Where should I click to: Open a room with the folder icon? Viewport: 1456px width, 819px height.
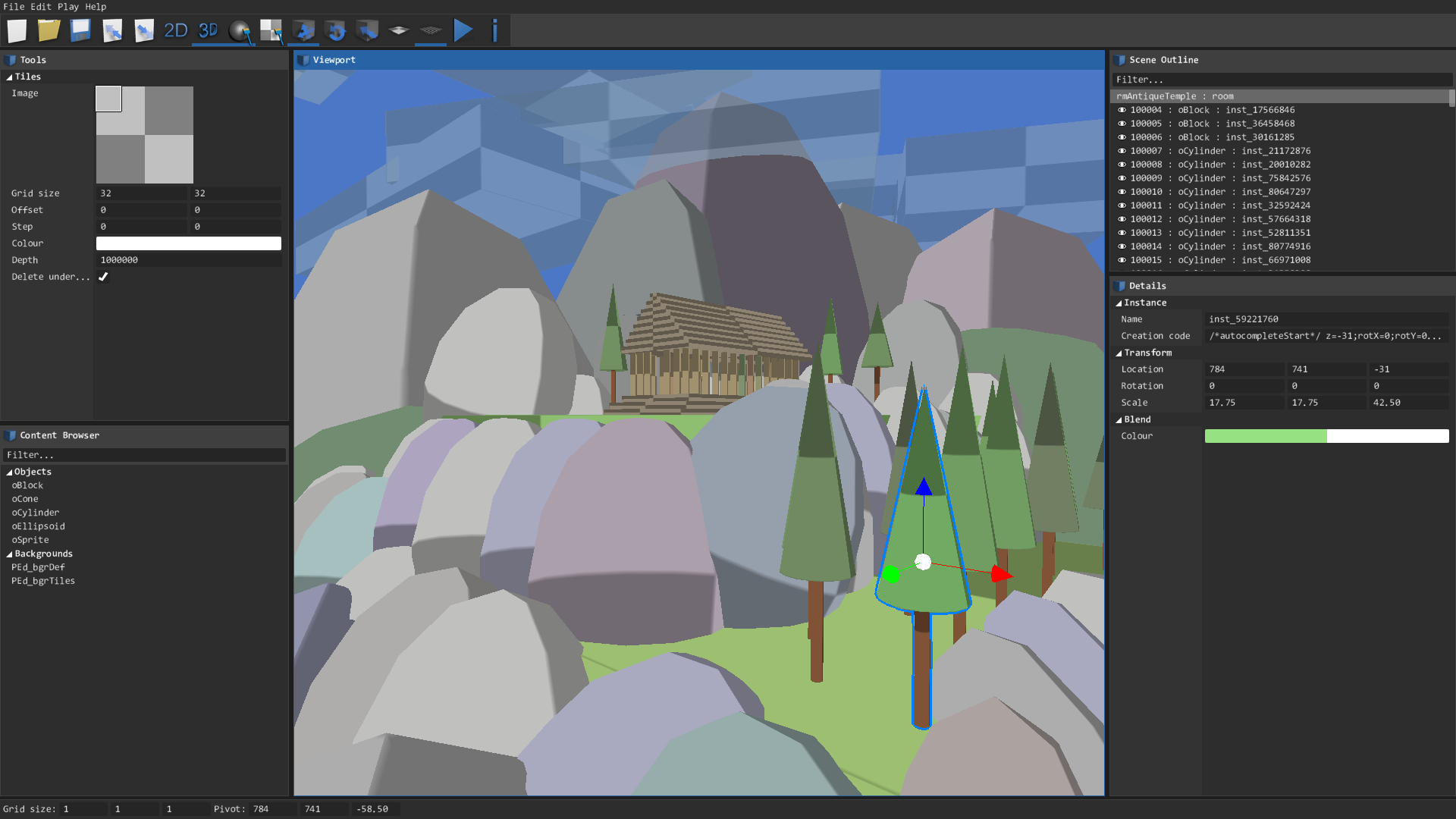point(49,30)
